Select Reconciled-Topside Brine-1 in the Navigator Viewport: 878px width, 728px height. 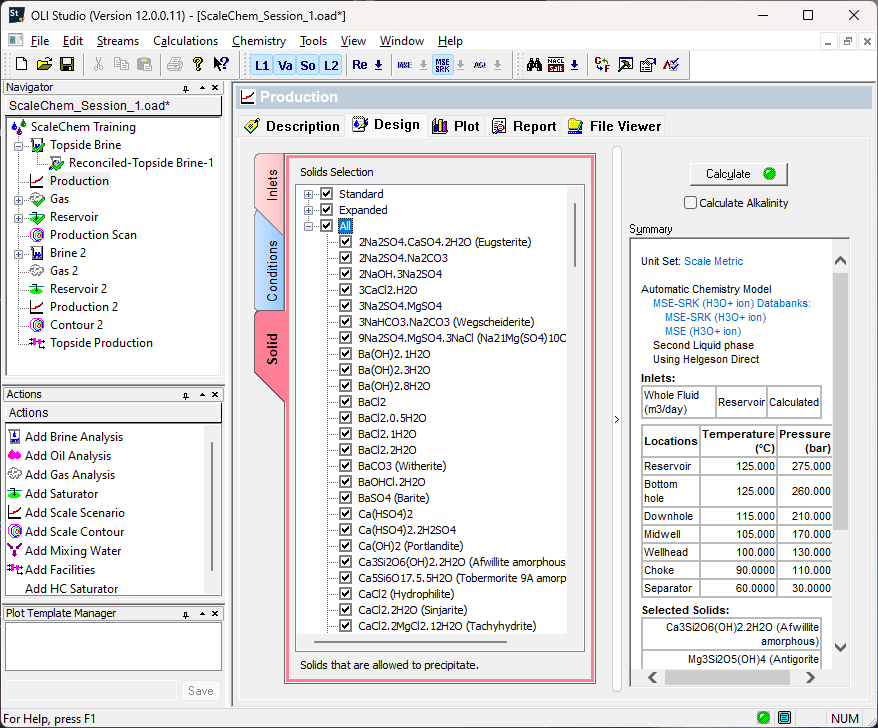point(141,163)
